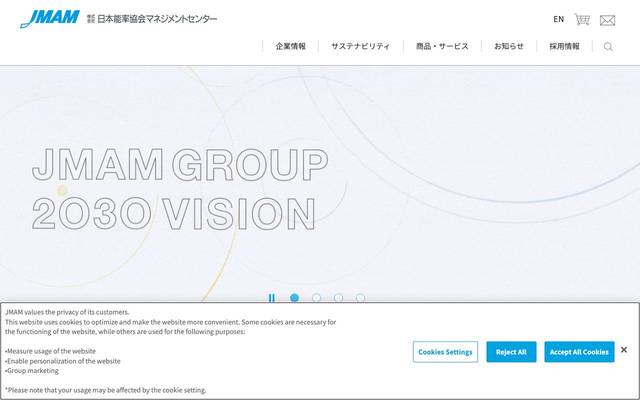Select the second slideshow indicator dot
The height and width of the screenshot is (400, 640).
point(316,298)
